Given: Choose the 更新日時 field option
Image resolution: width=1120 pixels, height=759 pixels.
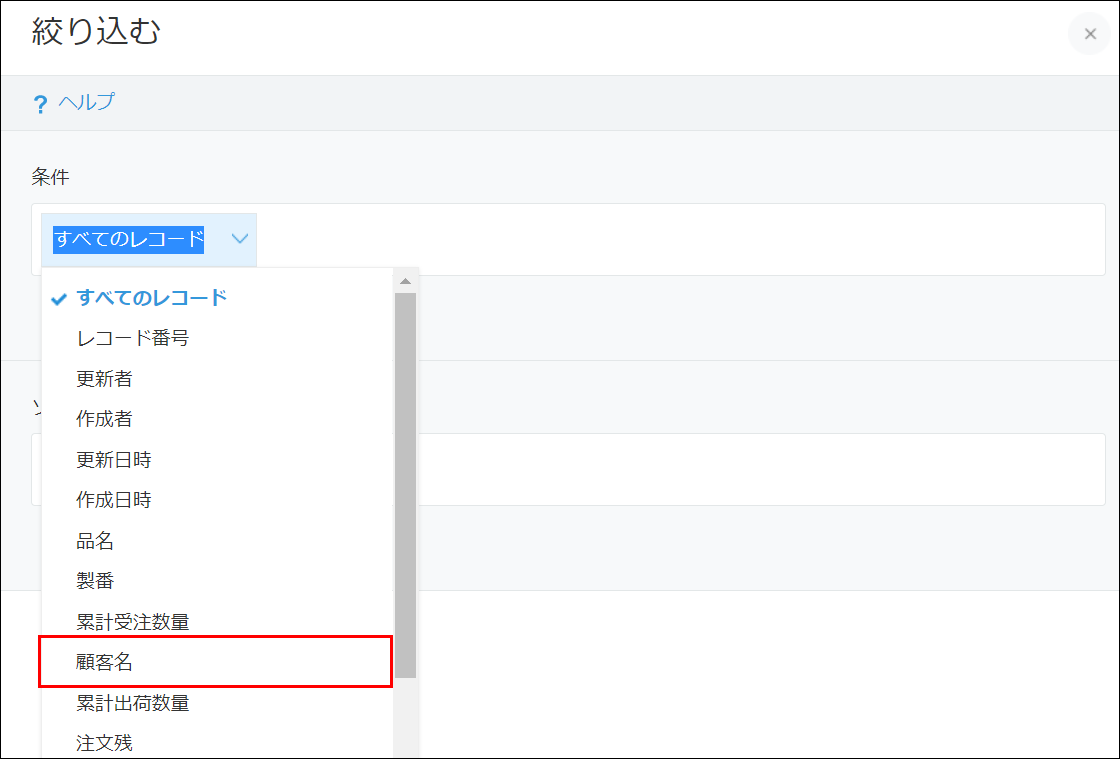Looking at the screenshot, I should coord(114,460).
